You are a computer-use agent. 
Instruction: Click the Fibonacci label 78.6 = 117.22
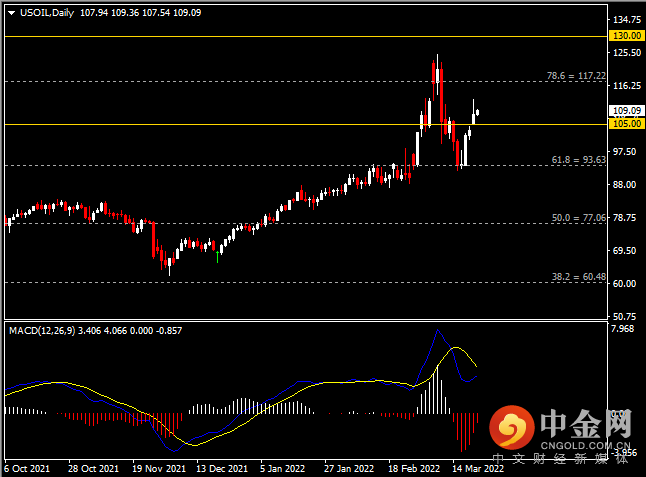[576, 76]
